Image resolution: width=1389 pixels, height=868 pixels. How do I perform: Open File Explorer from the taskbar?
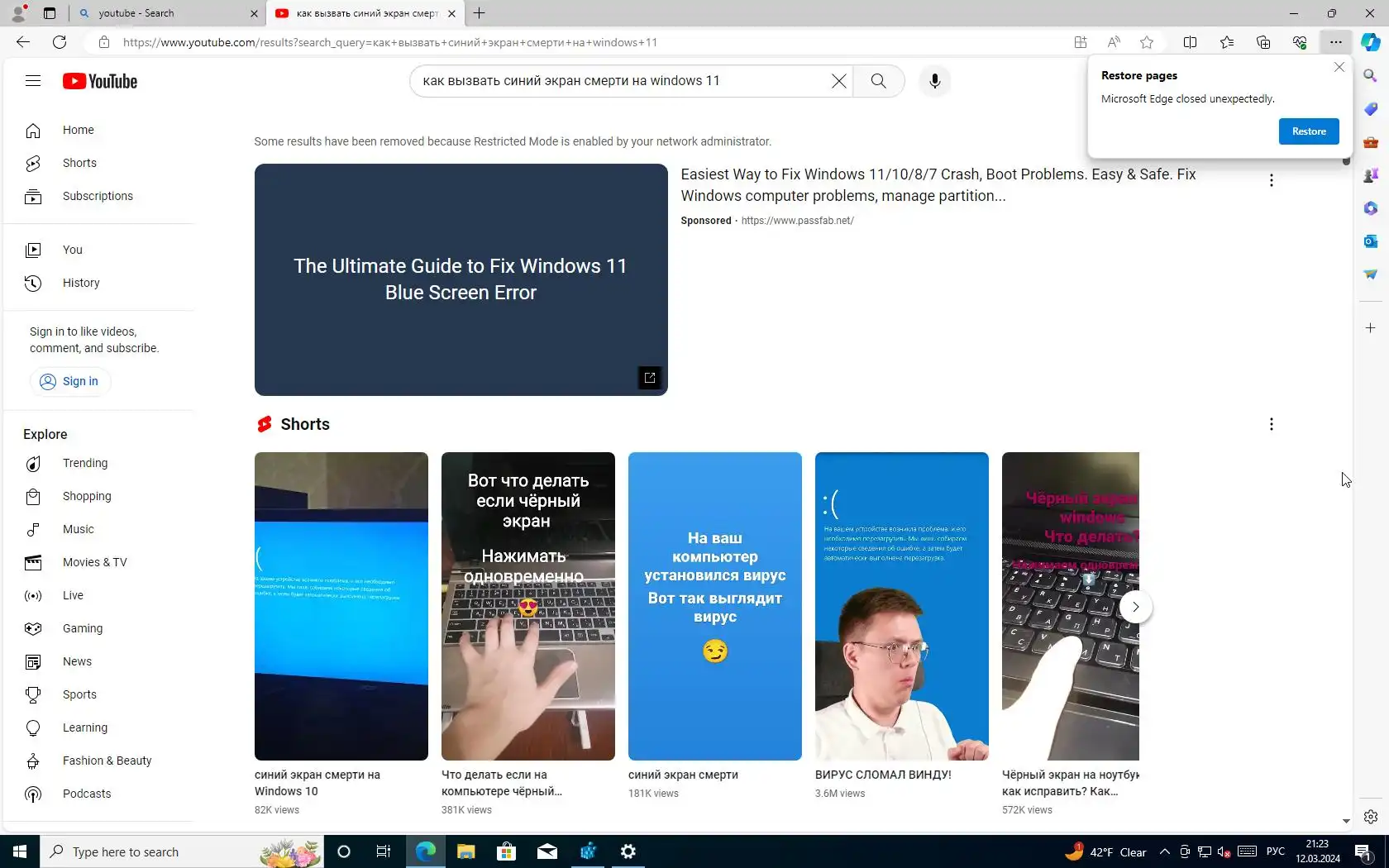tap(466, 851)
